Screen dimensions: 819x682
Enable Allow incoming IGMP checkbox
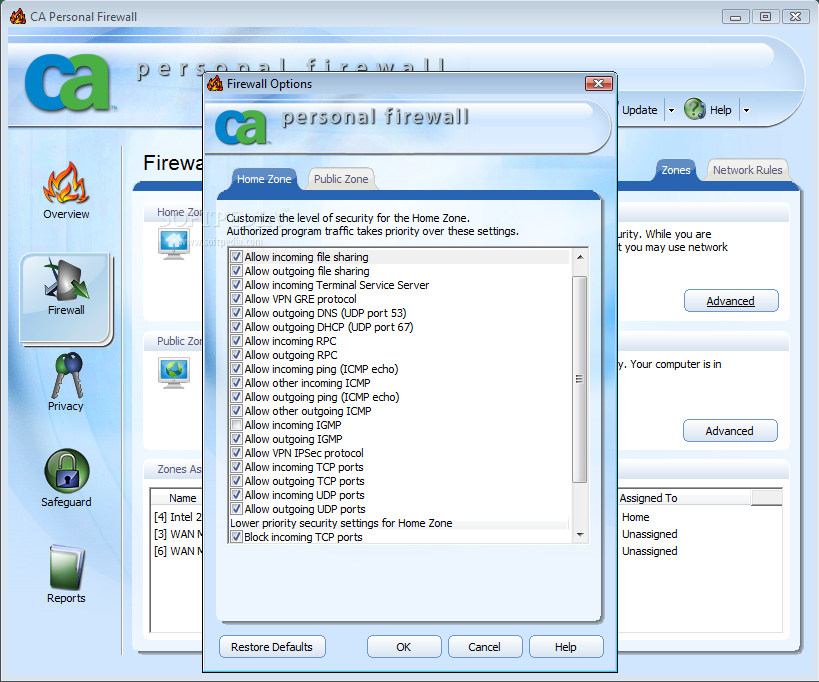[x=236, y=425]
